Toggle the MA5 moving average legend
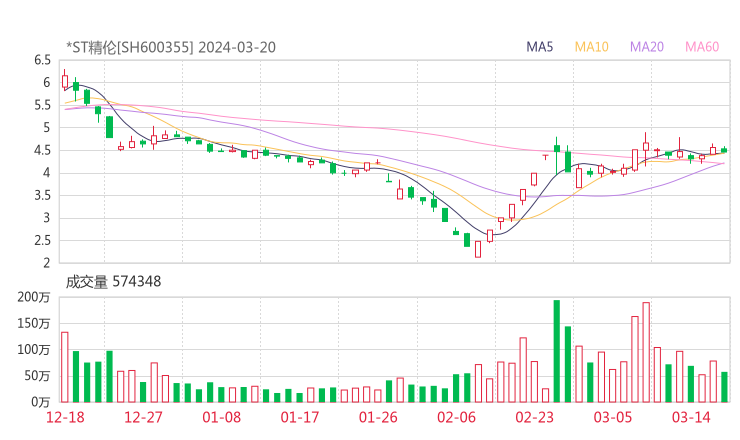This screenshot has width=740, height=440. (540, 46)
